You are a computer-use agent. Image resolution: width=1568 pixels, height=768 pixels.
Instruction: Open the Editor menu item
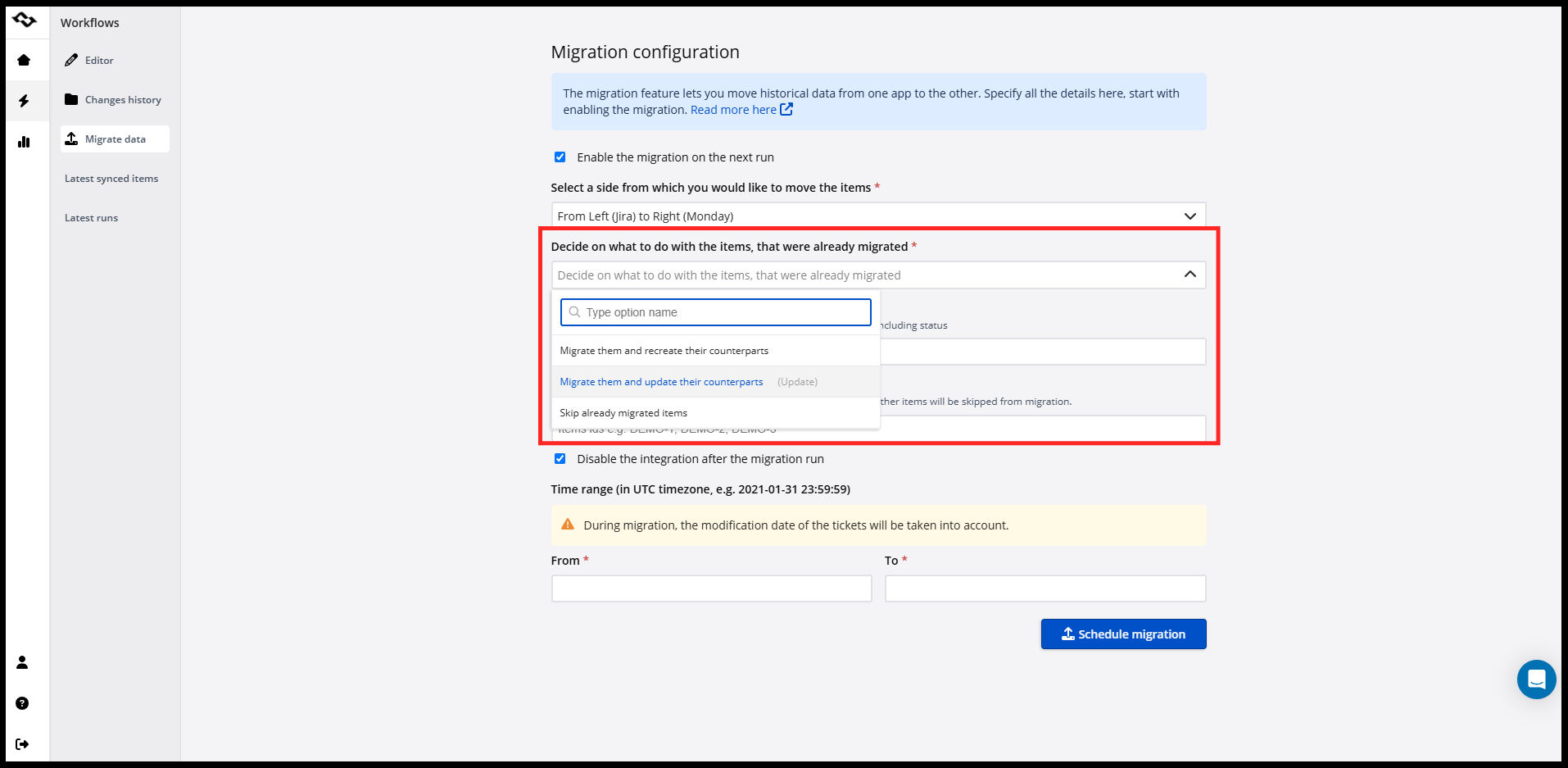[x=99, y=61]
